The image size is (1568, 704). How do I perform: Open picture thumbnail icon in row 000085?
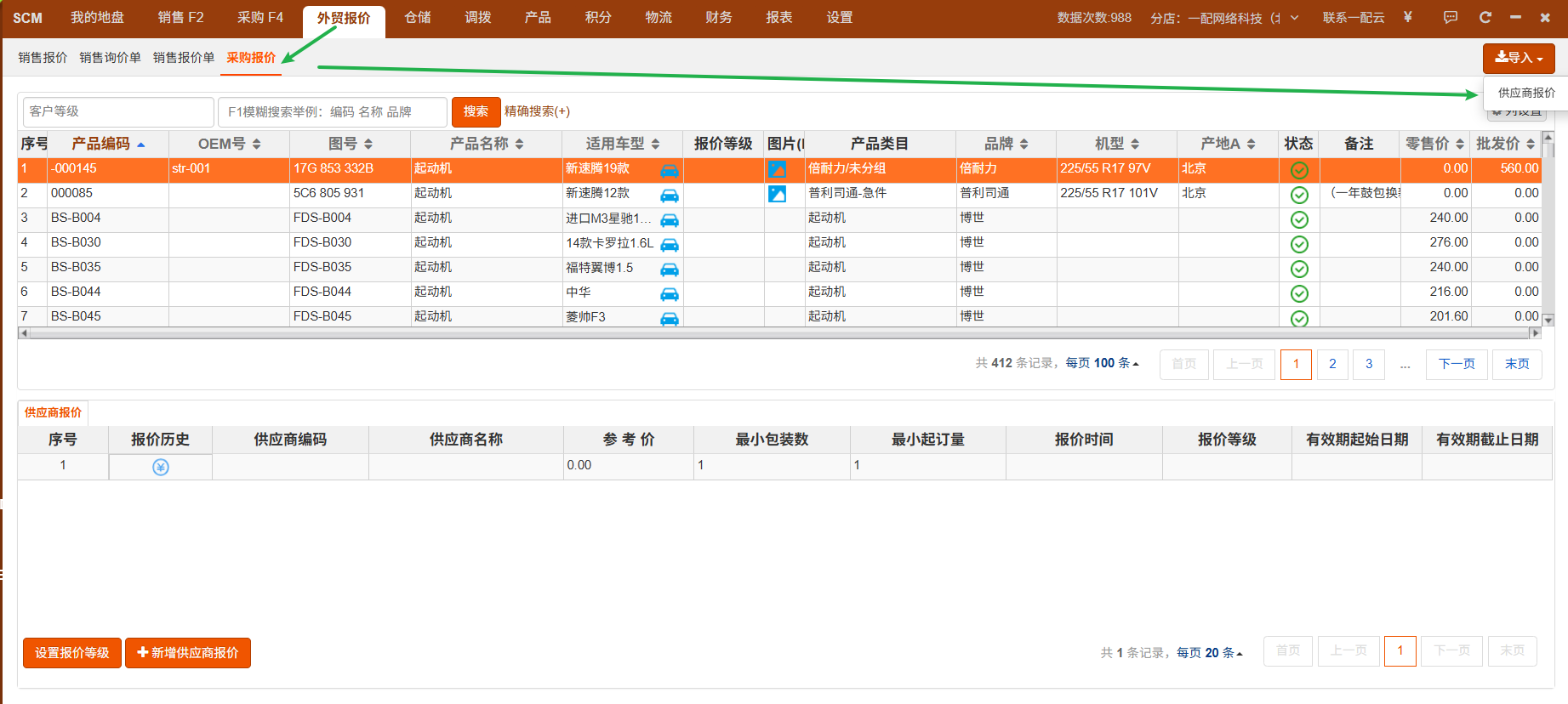(777, 194)
